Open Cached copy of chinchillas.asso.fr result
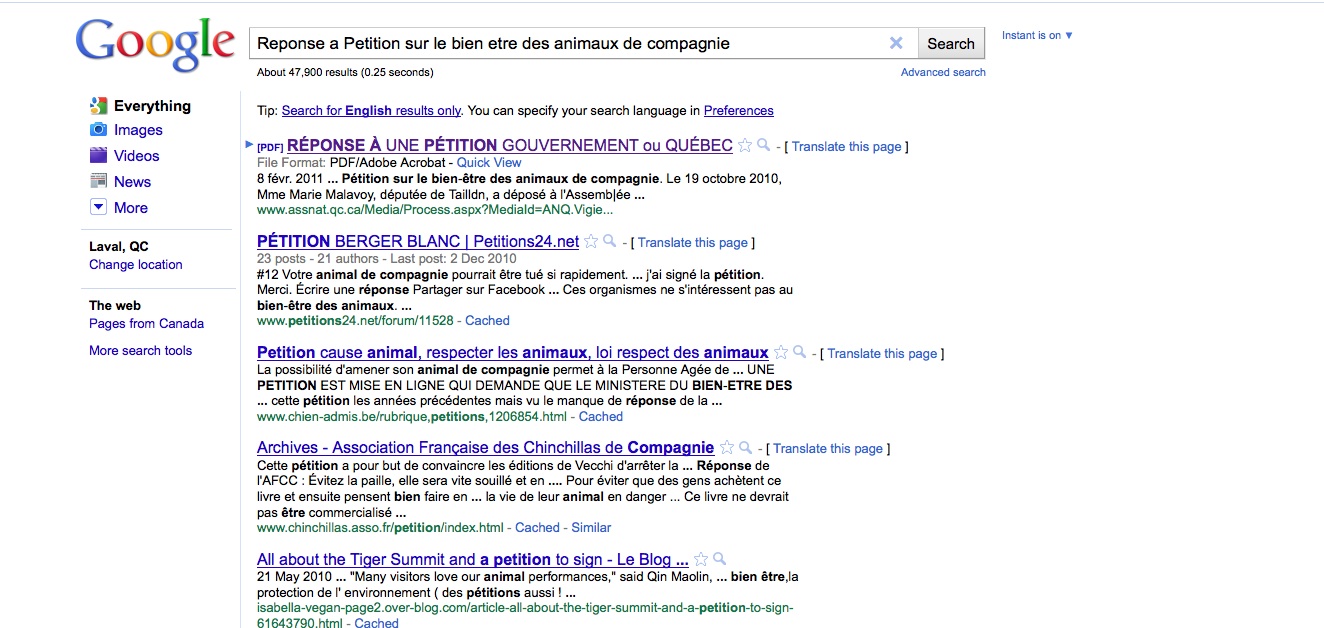Viewport: 1324px width, 628px height. 537,528
